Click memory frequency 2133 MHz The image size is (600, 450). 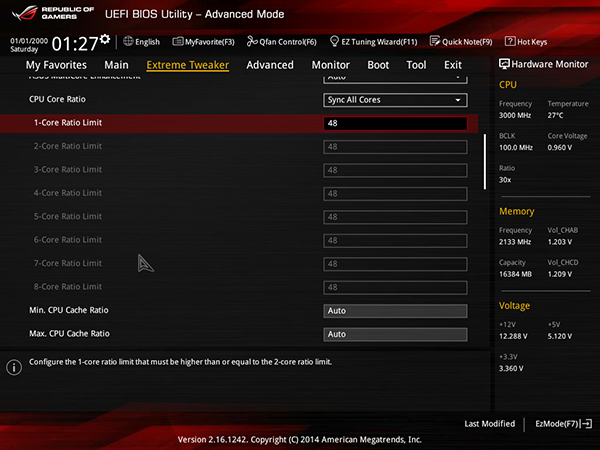[515, 242]
